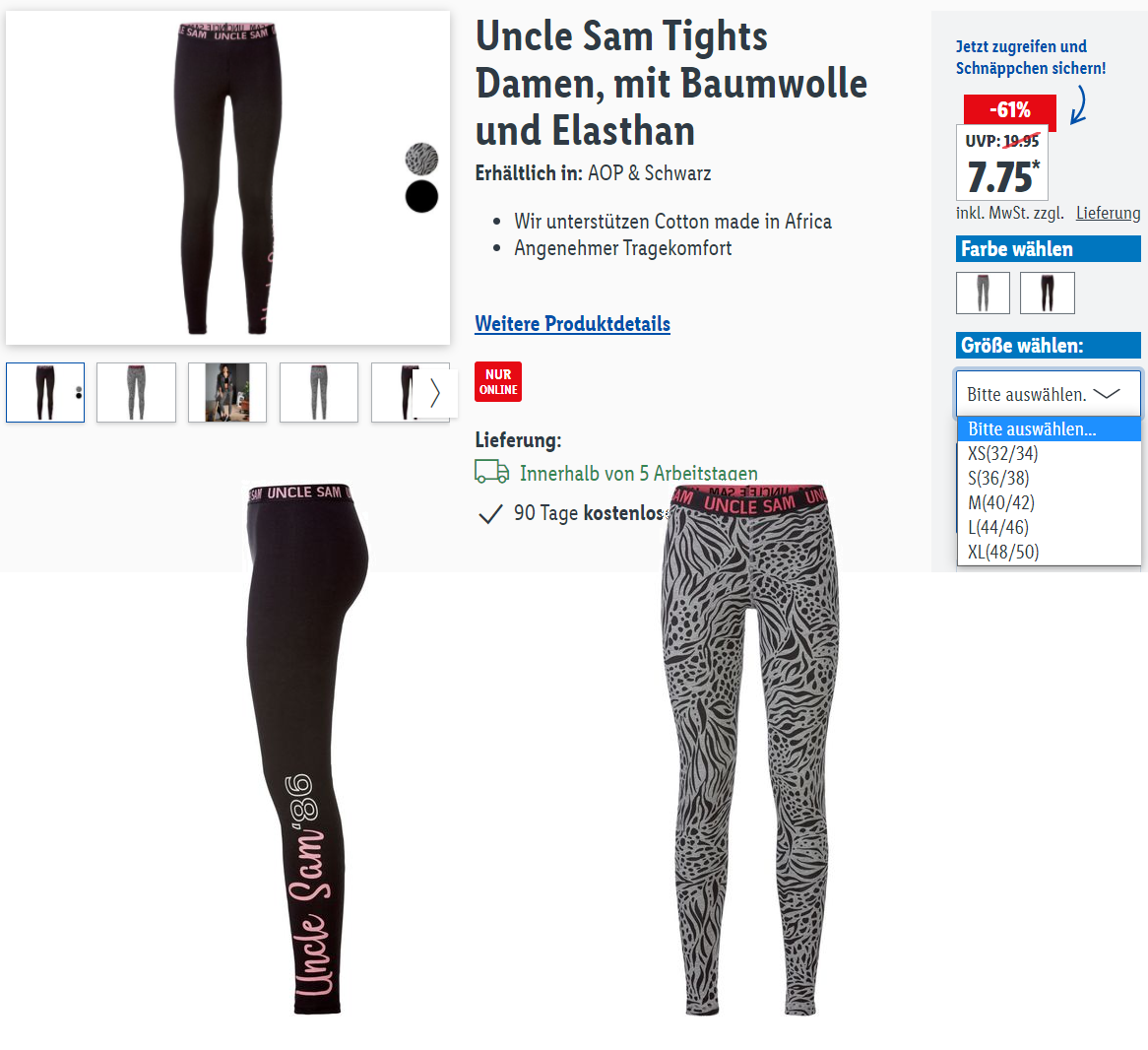Click the NUR ONLINE red badge

[x=498, y=381]
